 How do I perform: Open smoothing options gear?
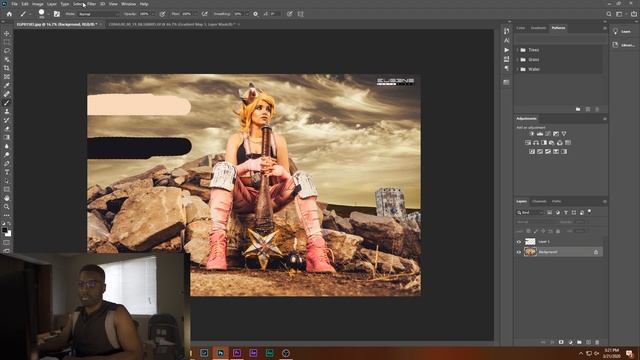pos(256,14)
